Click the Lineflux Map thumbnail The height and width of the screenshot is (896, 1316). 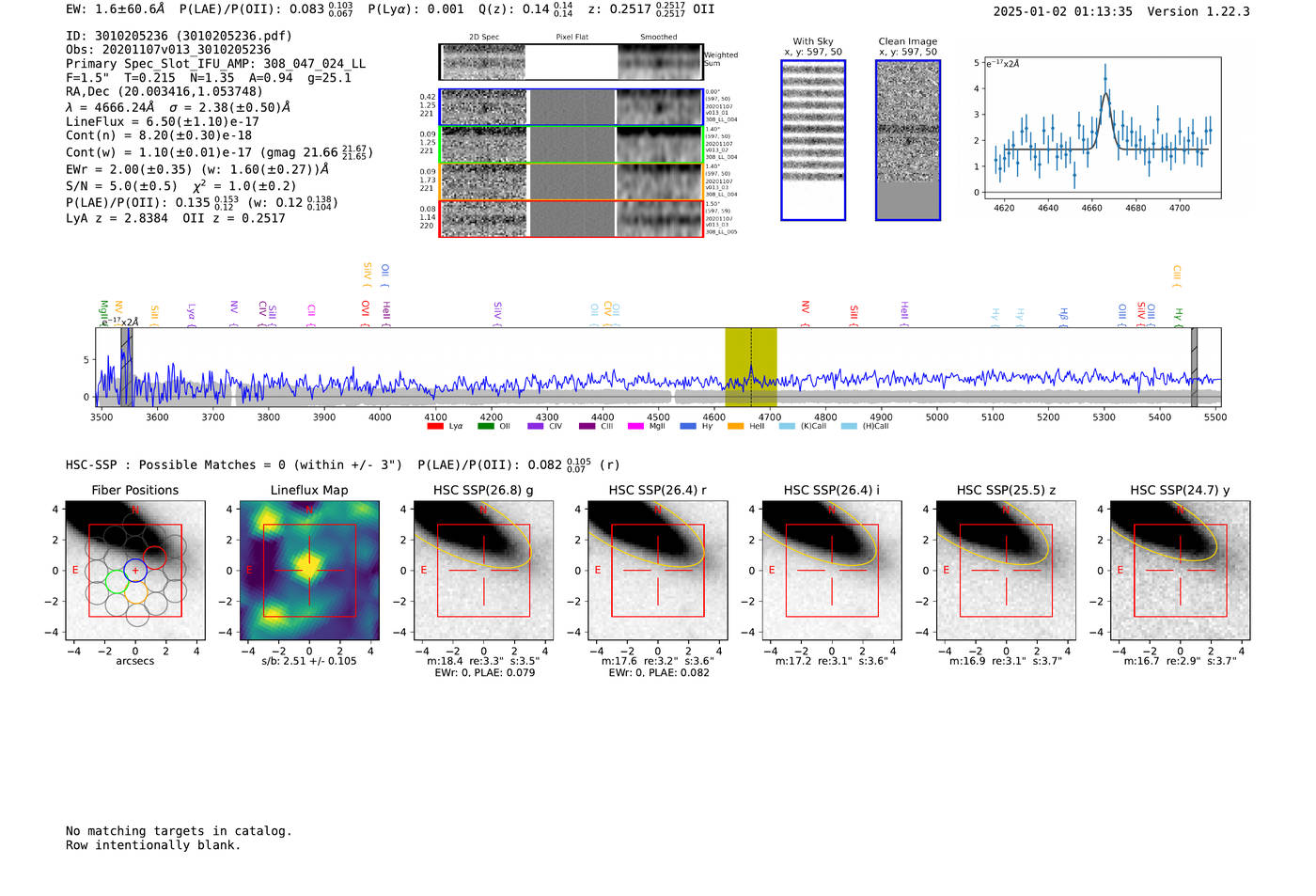tap(309, 571)
